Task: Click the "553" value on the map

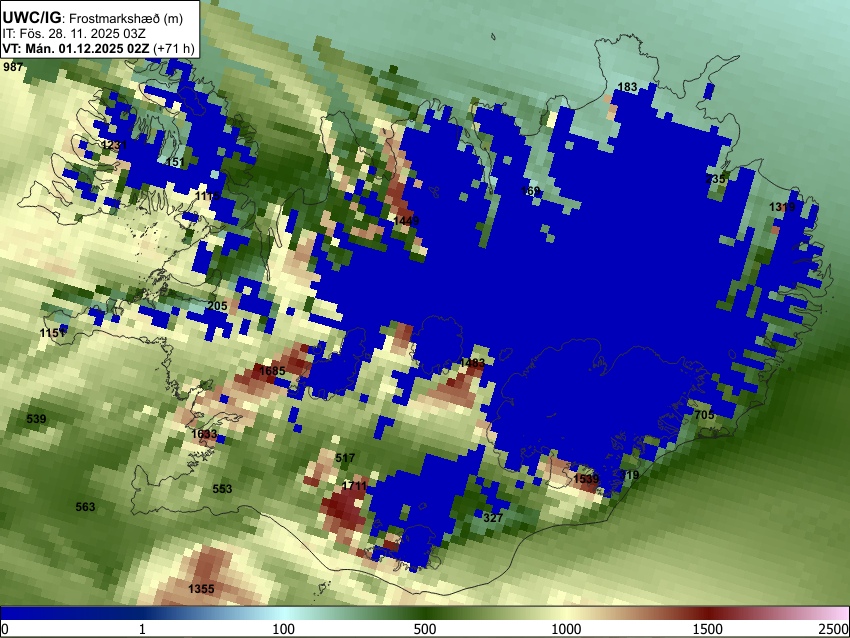Action: coord(222,489)
